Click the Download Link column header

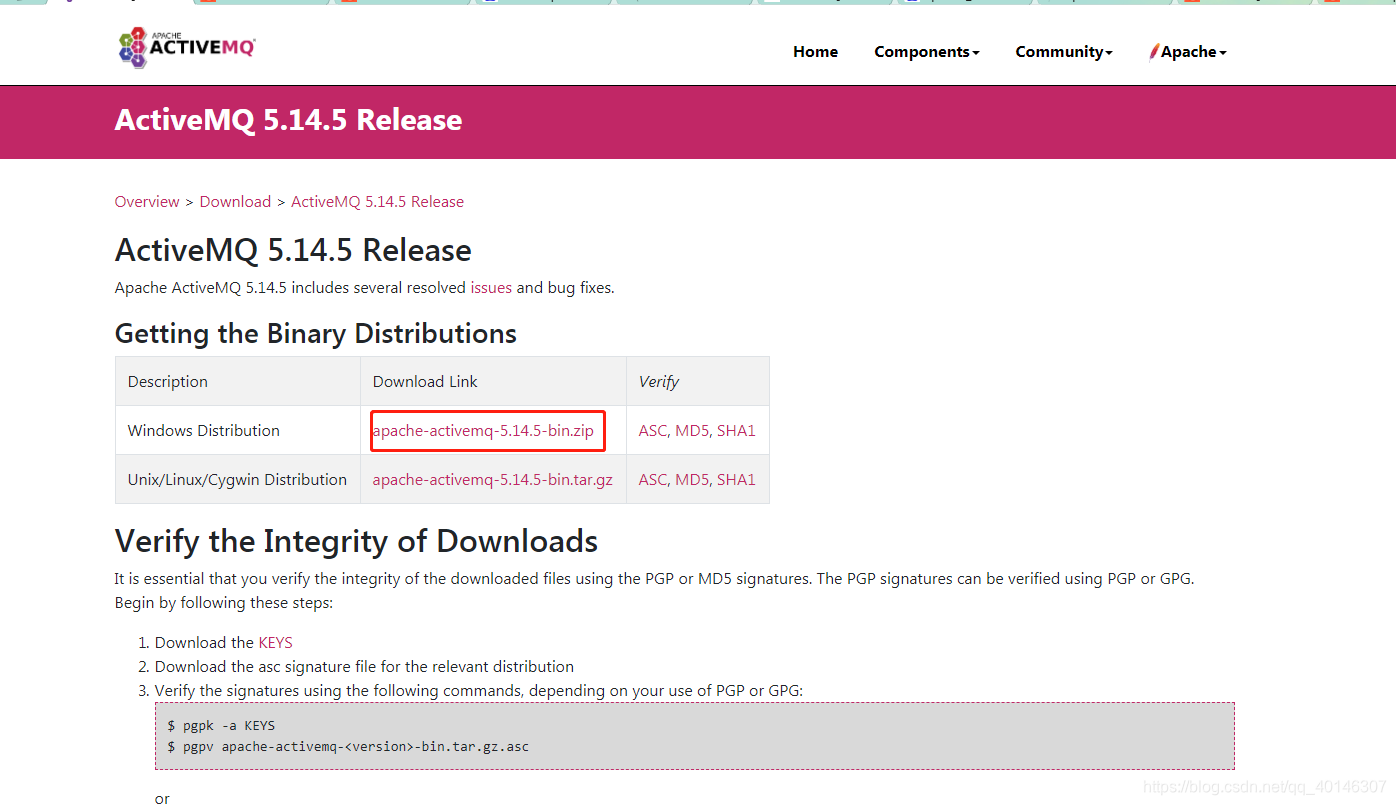coord(493,382)
